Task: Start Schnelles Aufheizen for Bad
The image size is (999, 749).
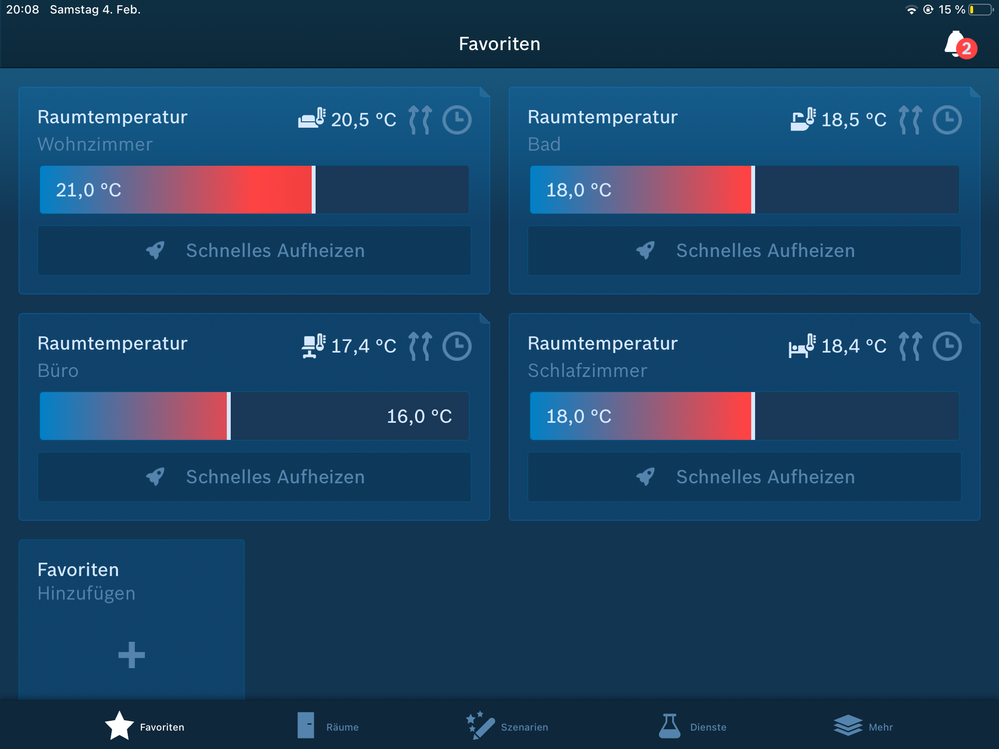Action: [744, 251]
